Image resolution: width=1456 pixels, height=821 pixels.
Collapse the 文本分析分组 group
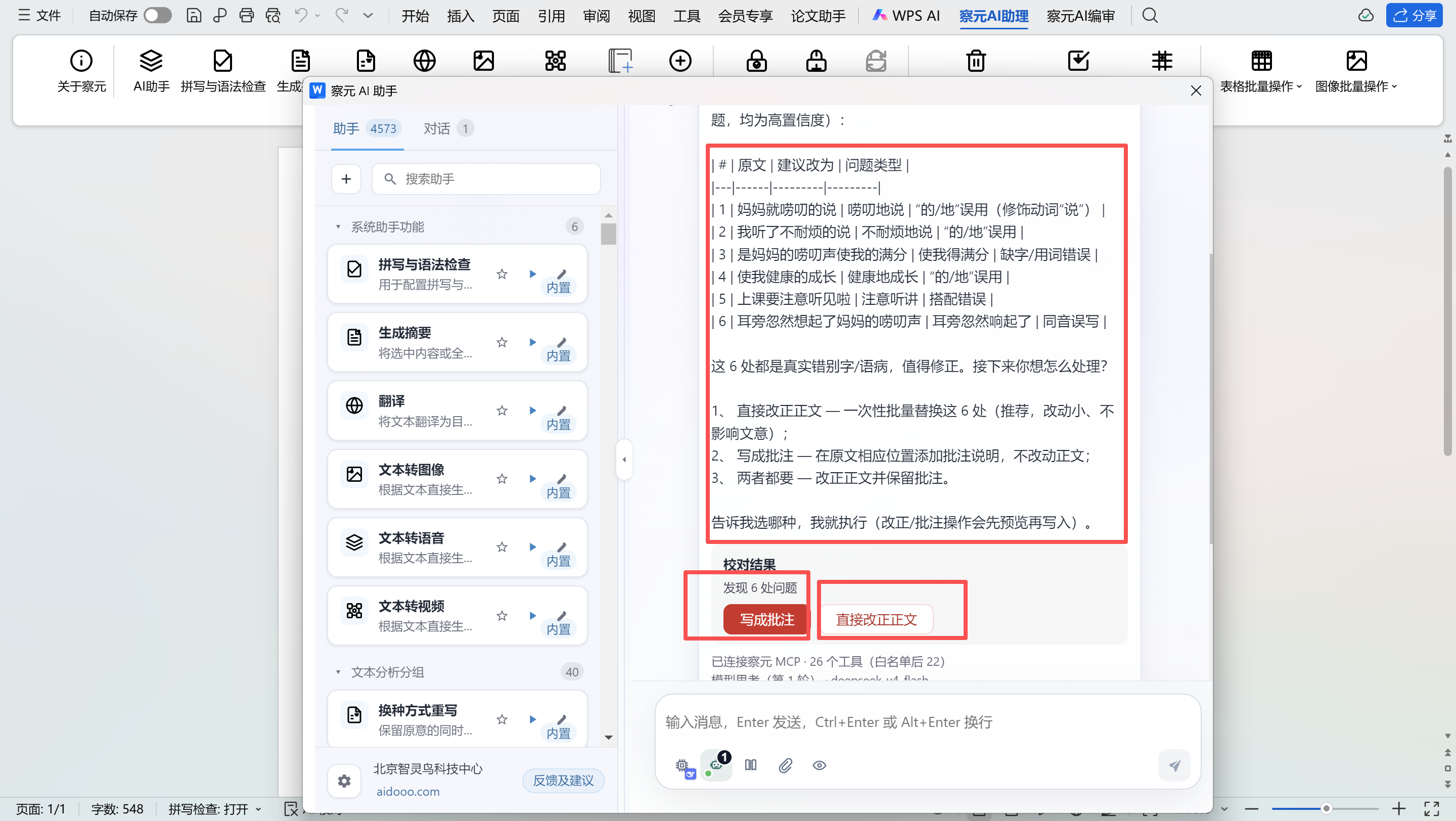[x=338, y=672]
